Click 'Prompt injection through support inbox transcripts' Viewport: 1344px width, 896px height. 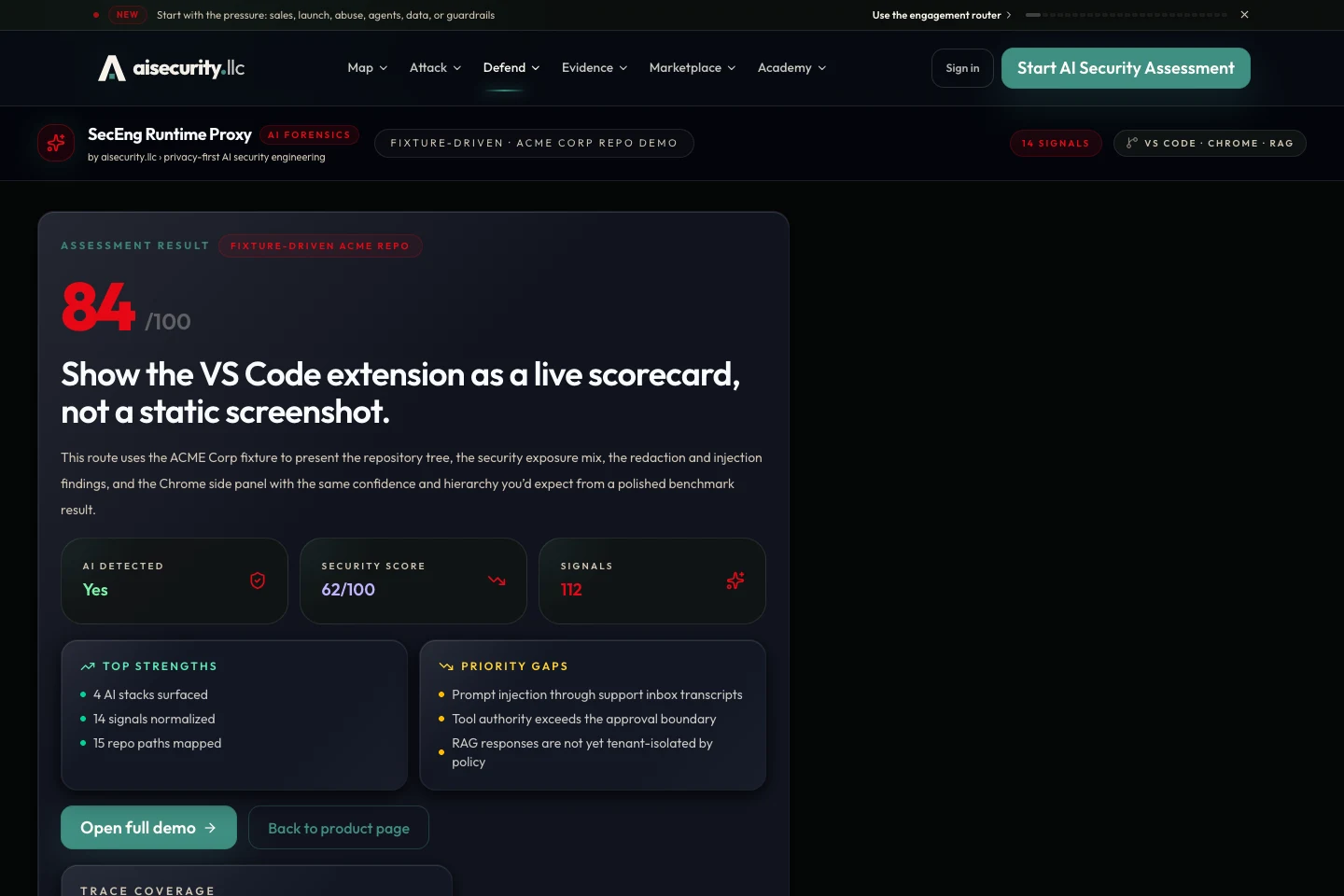click(x=597, y=694)
